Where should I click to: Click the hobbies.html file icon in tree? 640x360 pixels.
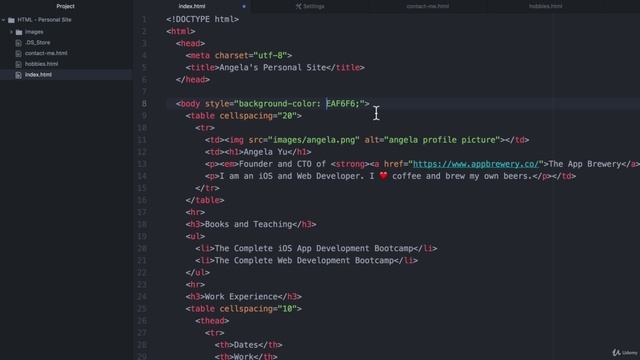(x=18, y=64)
